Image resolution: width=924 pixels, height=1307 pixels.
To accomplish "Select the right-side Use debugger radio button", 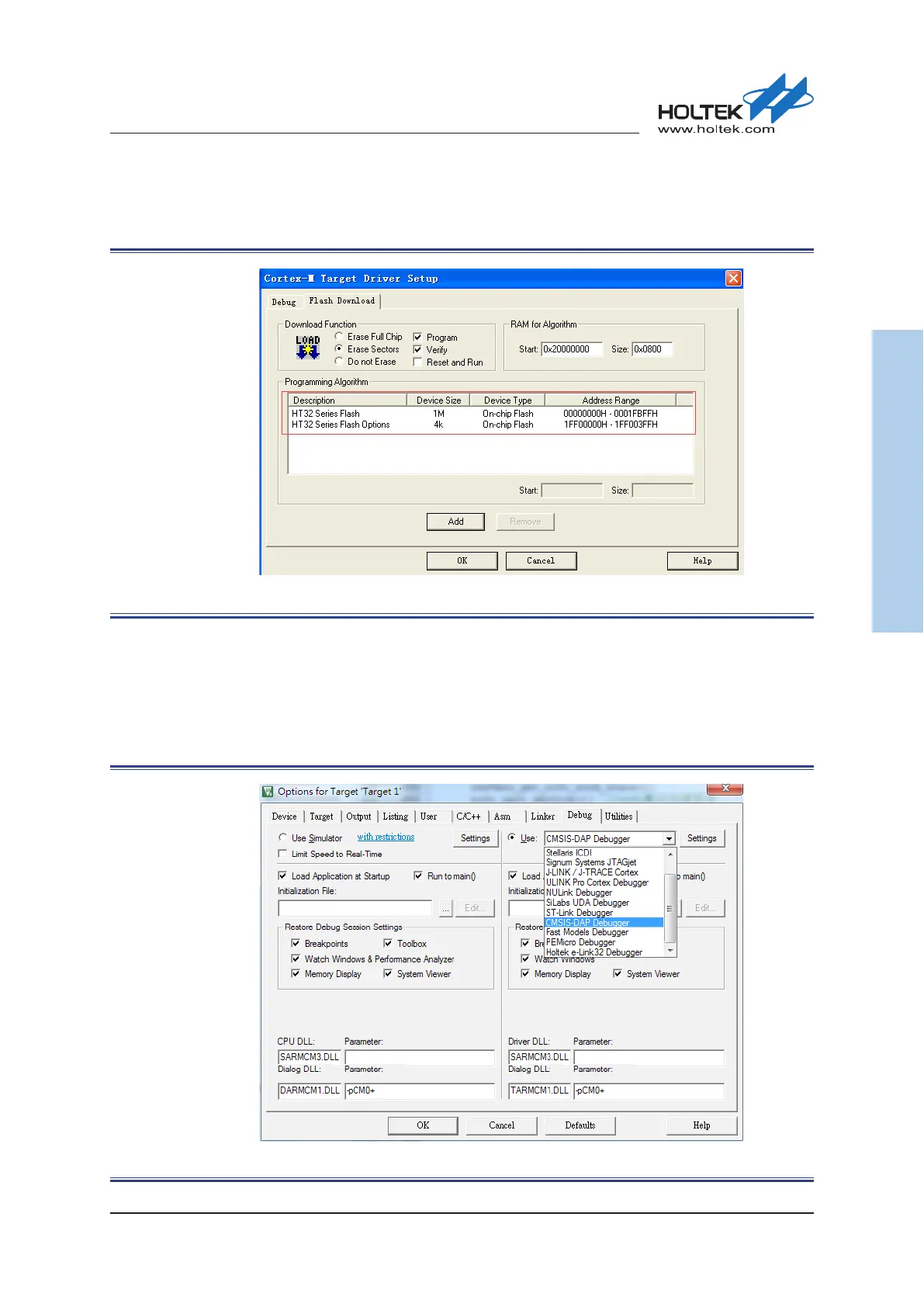I will point(511,837).
